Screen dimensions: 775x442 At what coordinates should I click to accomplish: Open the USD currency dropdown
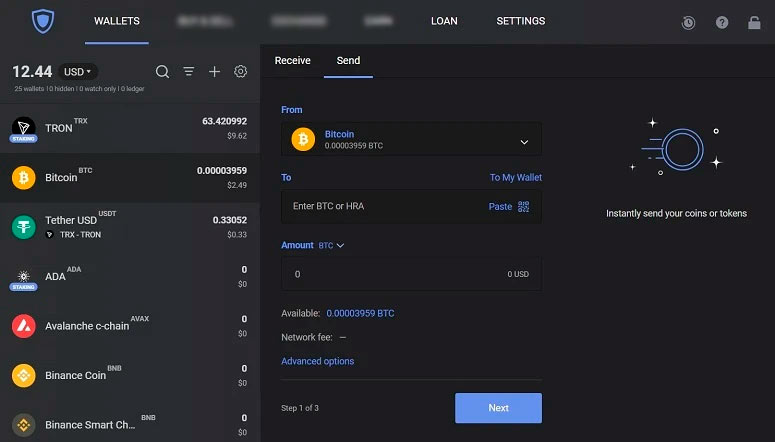78,72
